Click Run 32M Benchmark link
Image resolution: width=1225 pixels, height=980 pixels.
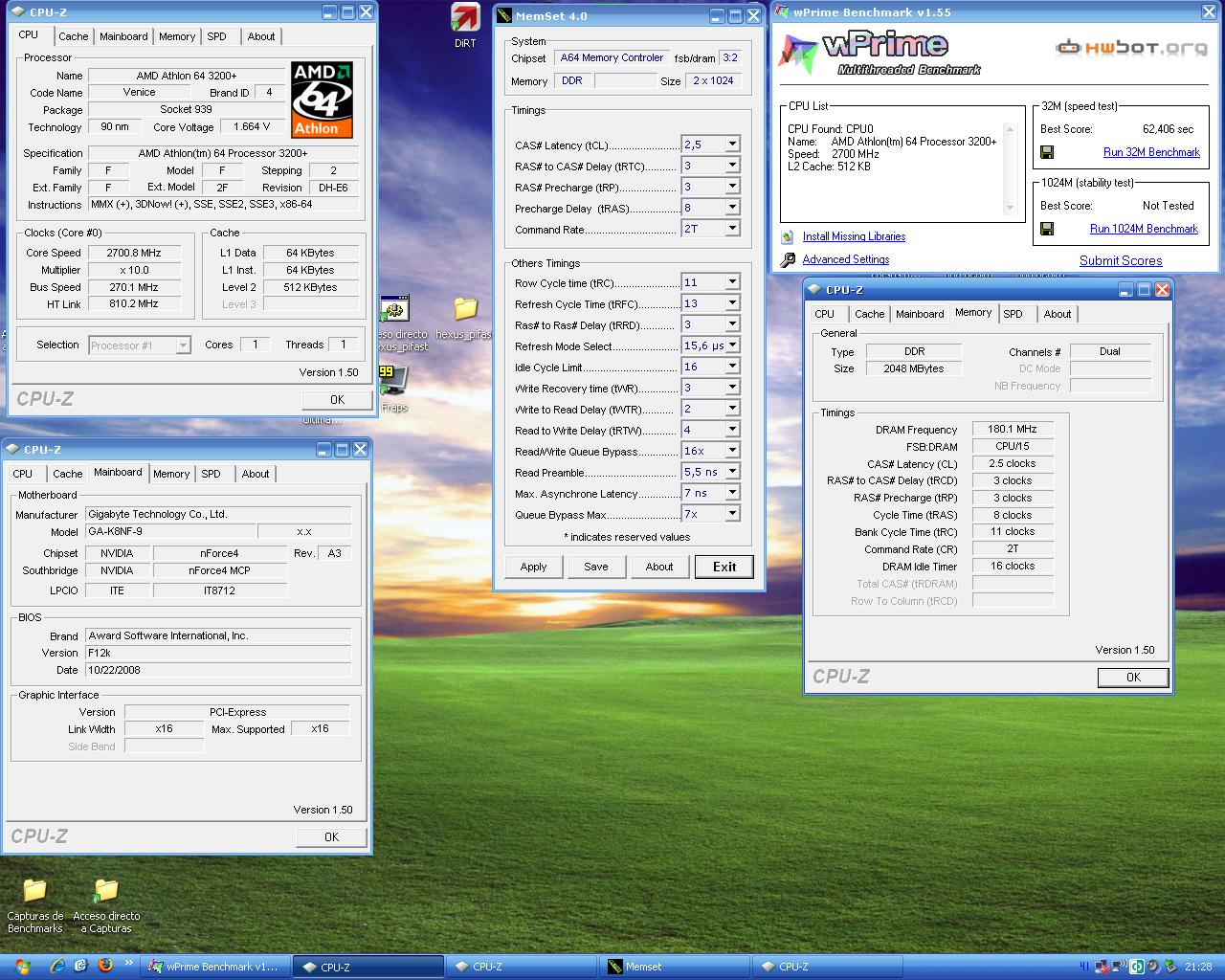tap(1151, 152)
